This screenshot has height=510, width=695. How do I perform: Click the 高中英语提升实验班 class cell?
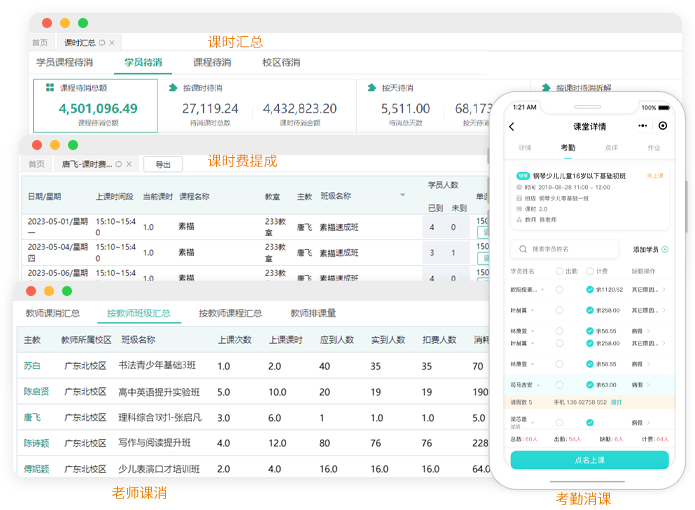pyautogui.click(x=159, y=392)
